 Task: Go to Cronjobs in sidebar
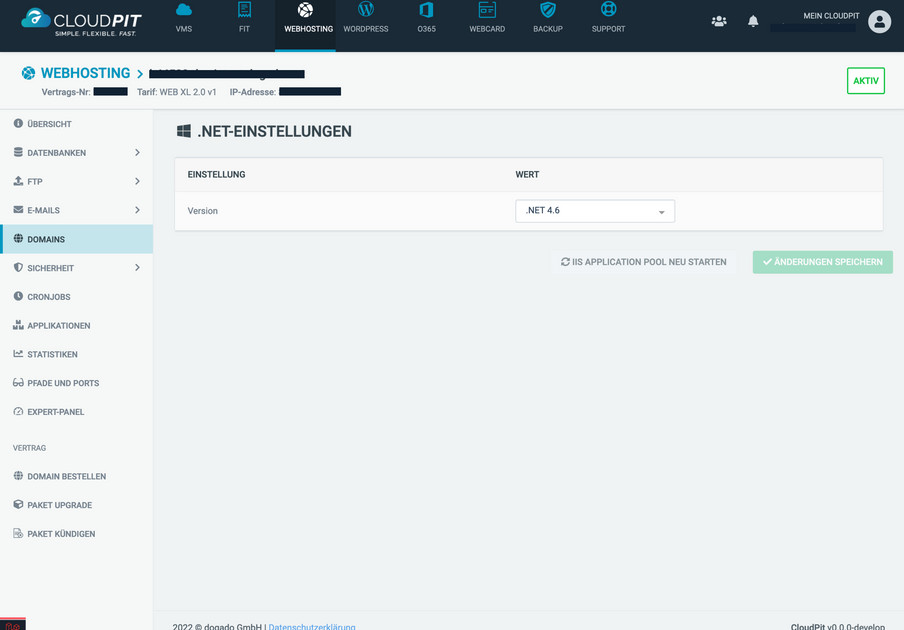pos(48,297)
